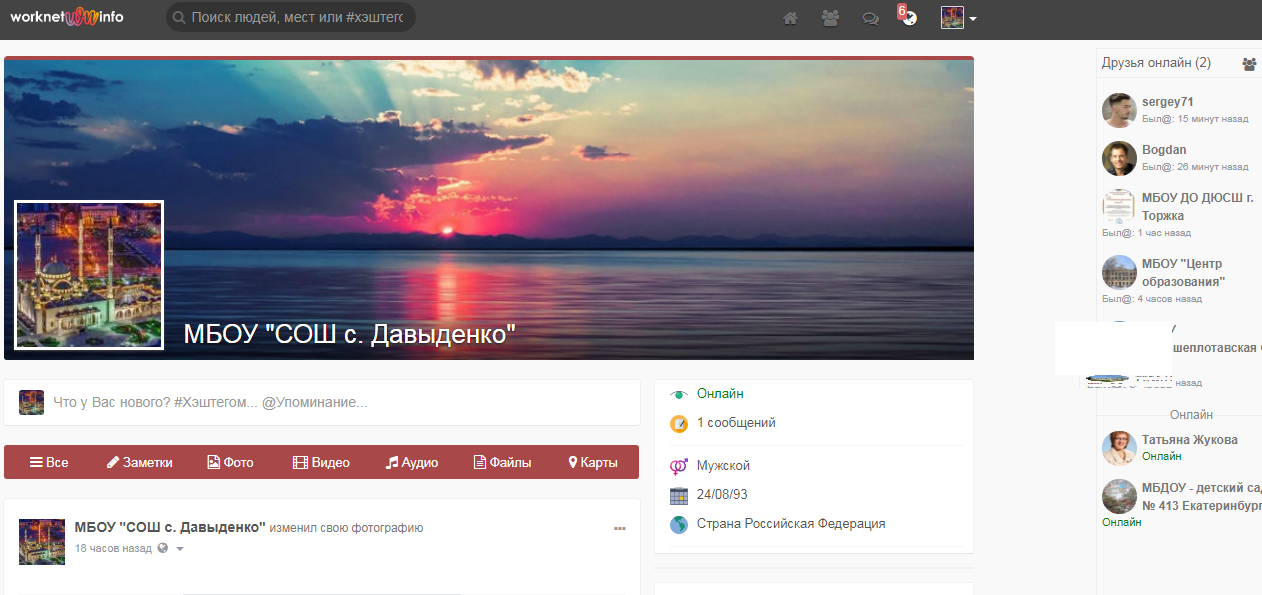Open notifications with the red badge
This screenshot has width=1262, height=595.
point(908,17)
